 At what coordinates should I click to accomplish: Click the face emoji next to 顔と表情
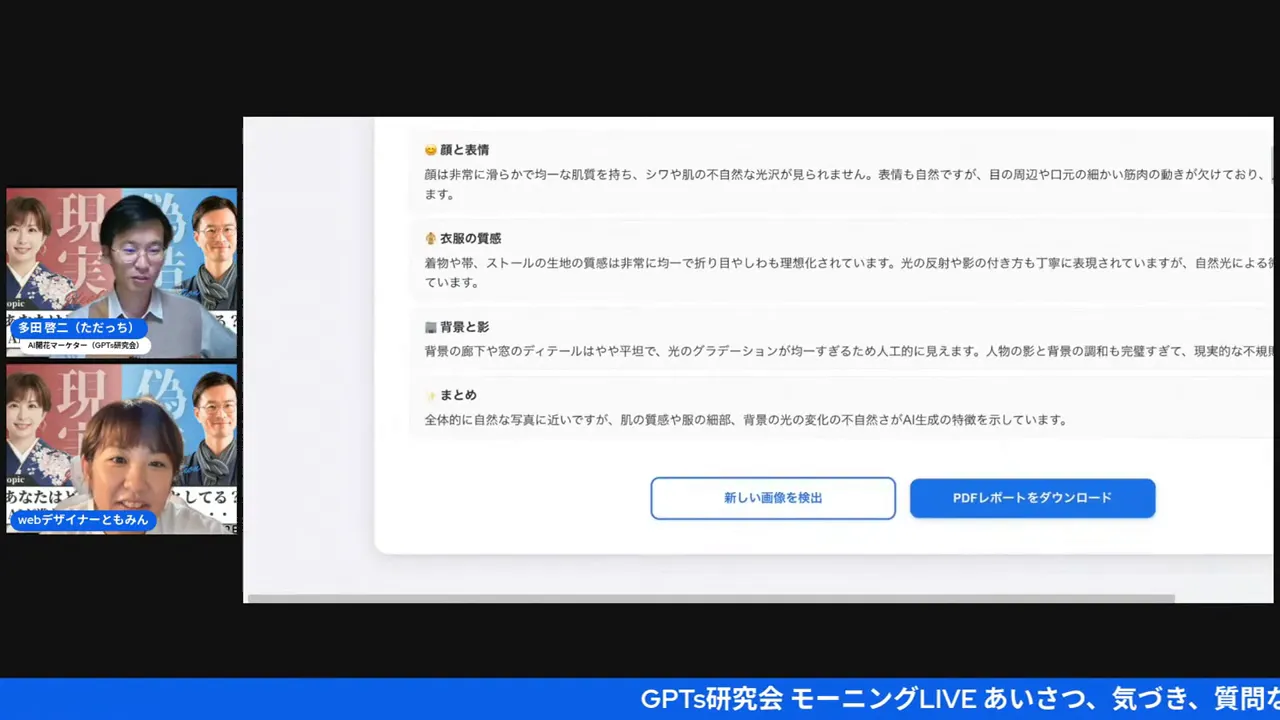(x=431, y=150)
